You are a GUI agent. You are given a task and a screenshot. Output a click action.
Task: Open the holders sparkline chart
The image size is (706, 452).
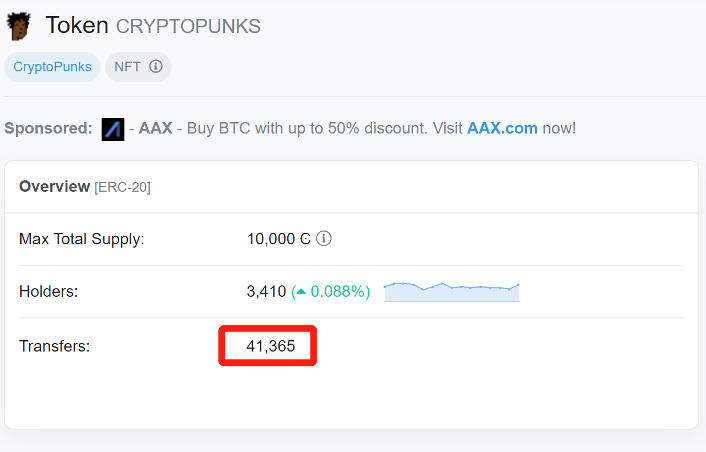(x=452, y=291)
